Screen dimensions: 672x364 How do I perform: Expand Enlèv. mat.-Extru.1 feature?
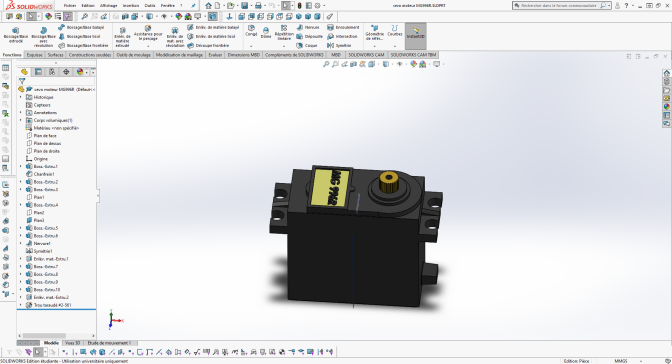(21, 259)
